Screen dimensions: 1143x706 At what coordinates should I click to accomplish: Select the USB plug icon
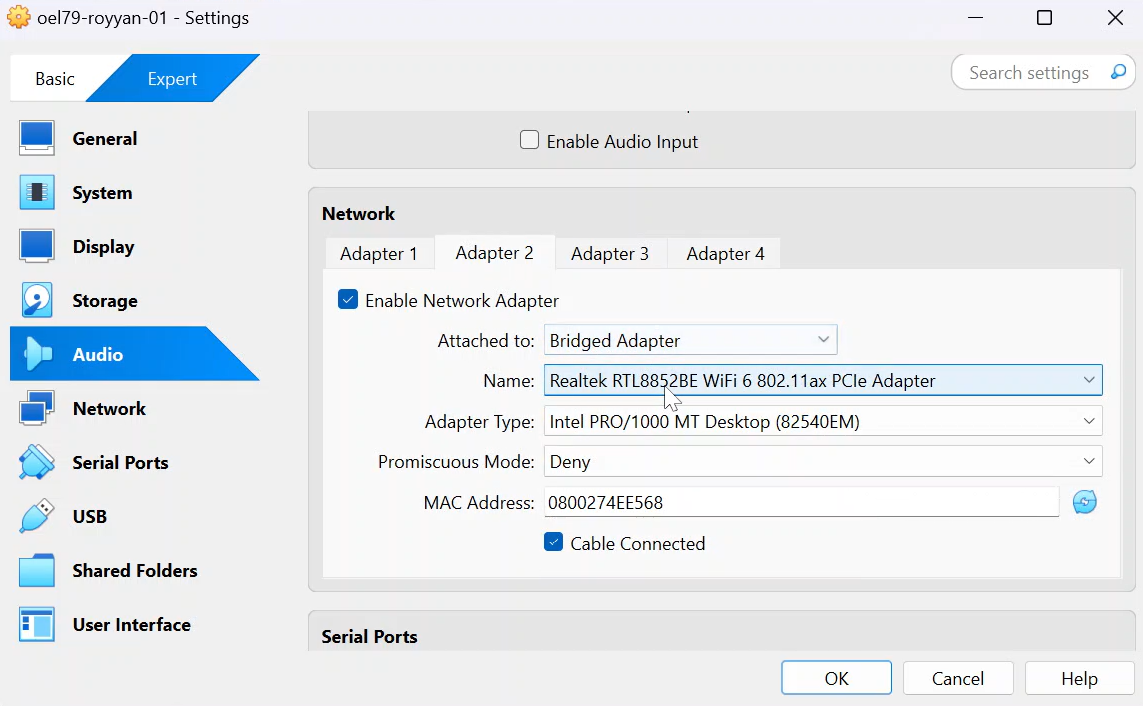coord(37,517)
